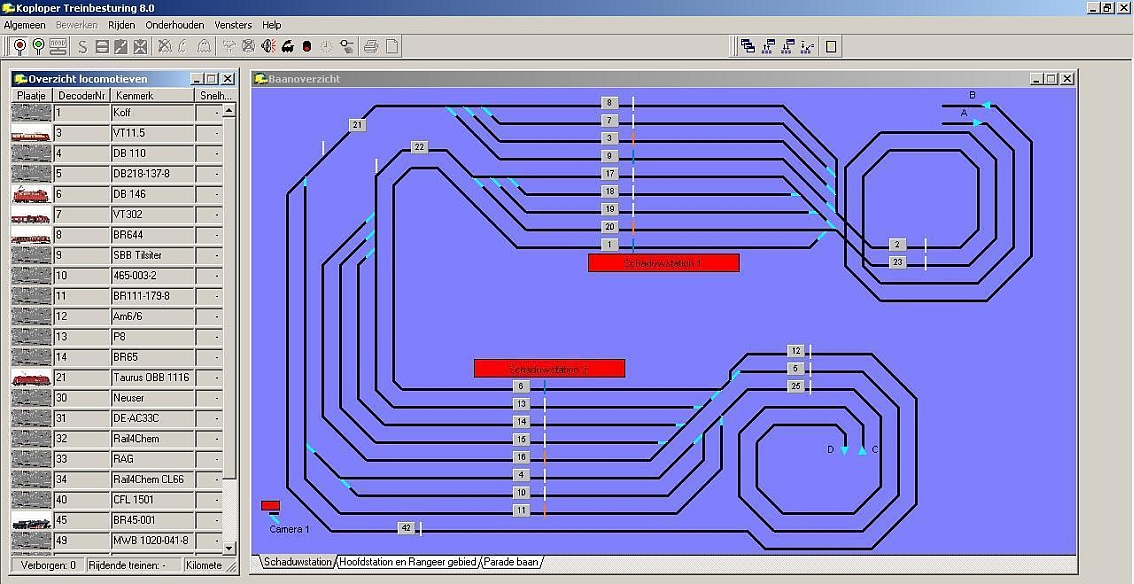The width and height of the screenshot is (1134, 584).
Task: Click the BR644 locomotive thumbnail
Action: pos(32,235)
